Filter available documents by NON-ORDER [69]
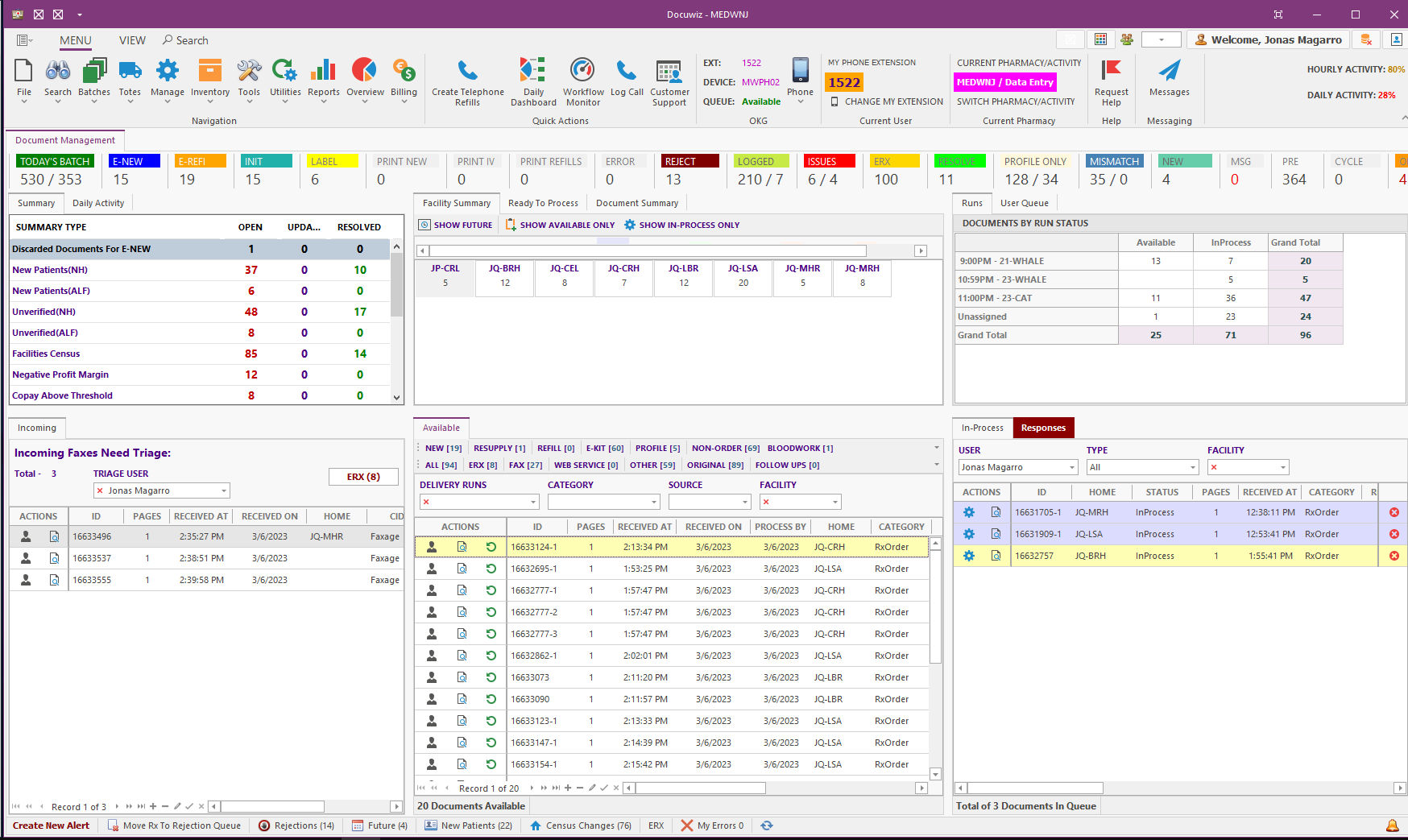Image resolution: width=1408 pixels, height=840 pixels. tap(726, 448)
